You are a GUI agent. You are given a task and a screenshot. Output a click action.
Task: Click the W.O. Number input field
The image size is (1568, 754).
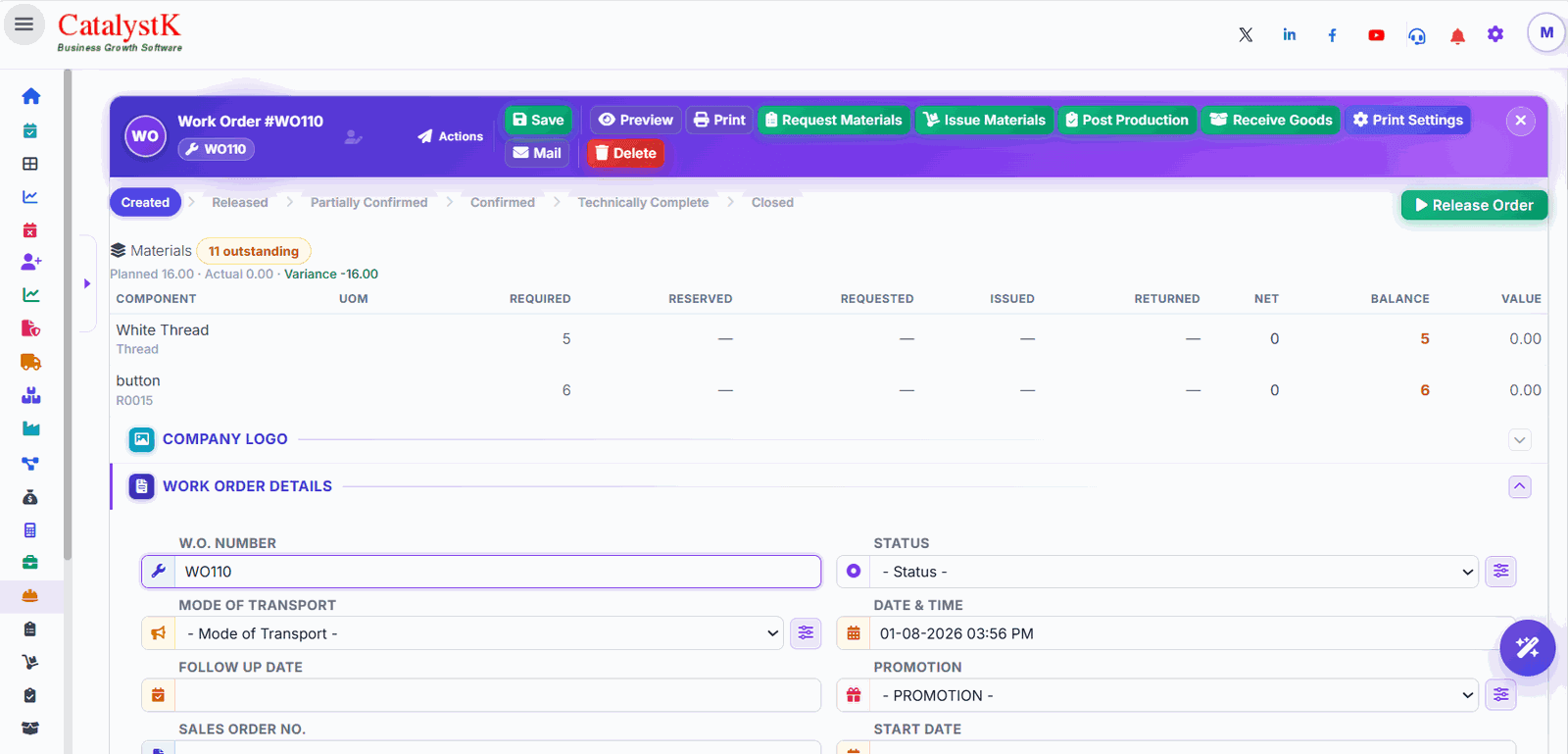(x=498, y=572)
